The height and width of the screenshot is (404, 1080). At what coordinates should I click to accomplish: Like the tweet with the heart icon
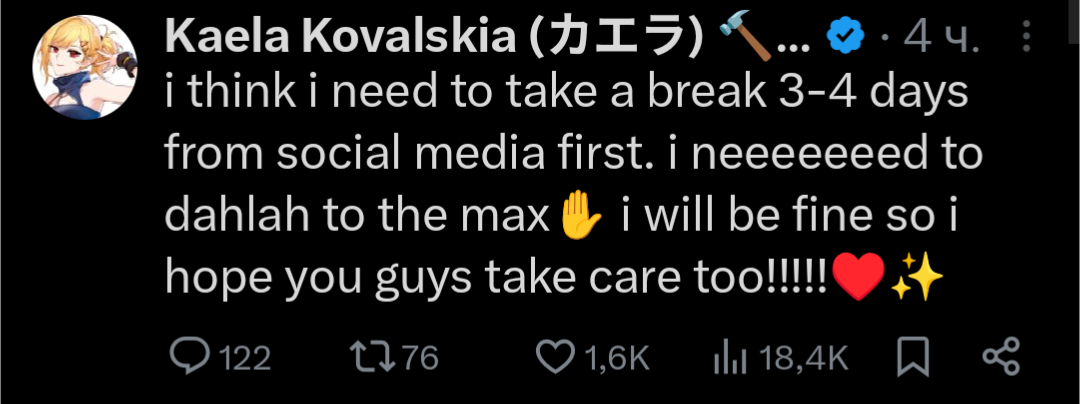tap(555, 356)
